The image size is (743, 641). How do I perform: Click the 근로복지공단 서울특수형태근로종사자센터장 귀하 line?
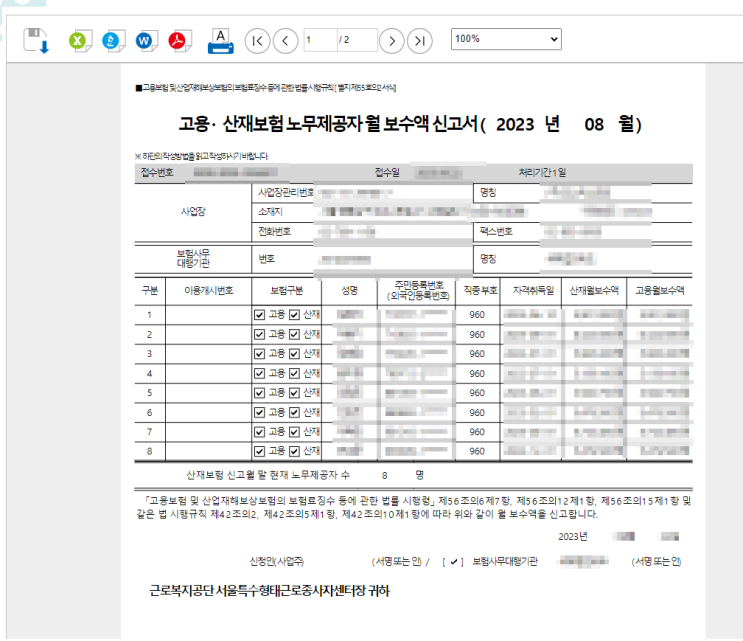coord(269,591)
